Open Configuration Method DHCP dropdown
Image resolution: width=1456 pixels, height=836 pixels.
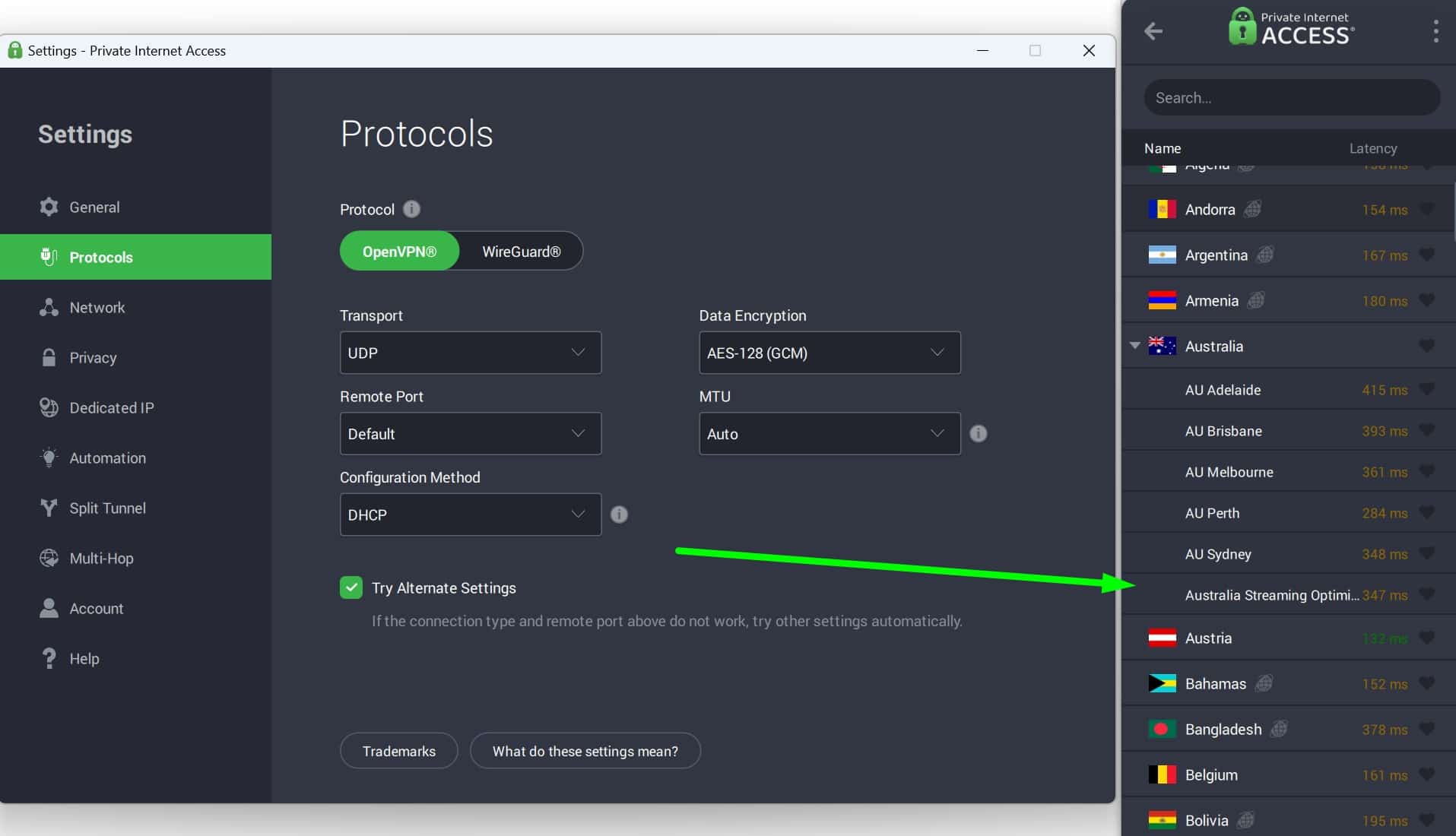(471, 515)
